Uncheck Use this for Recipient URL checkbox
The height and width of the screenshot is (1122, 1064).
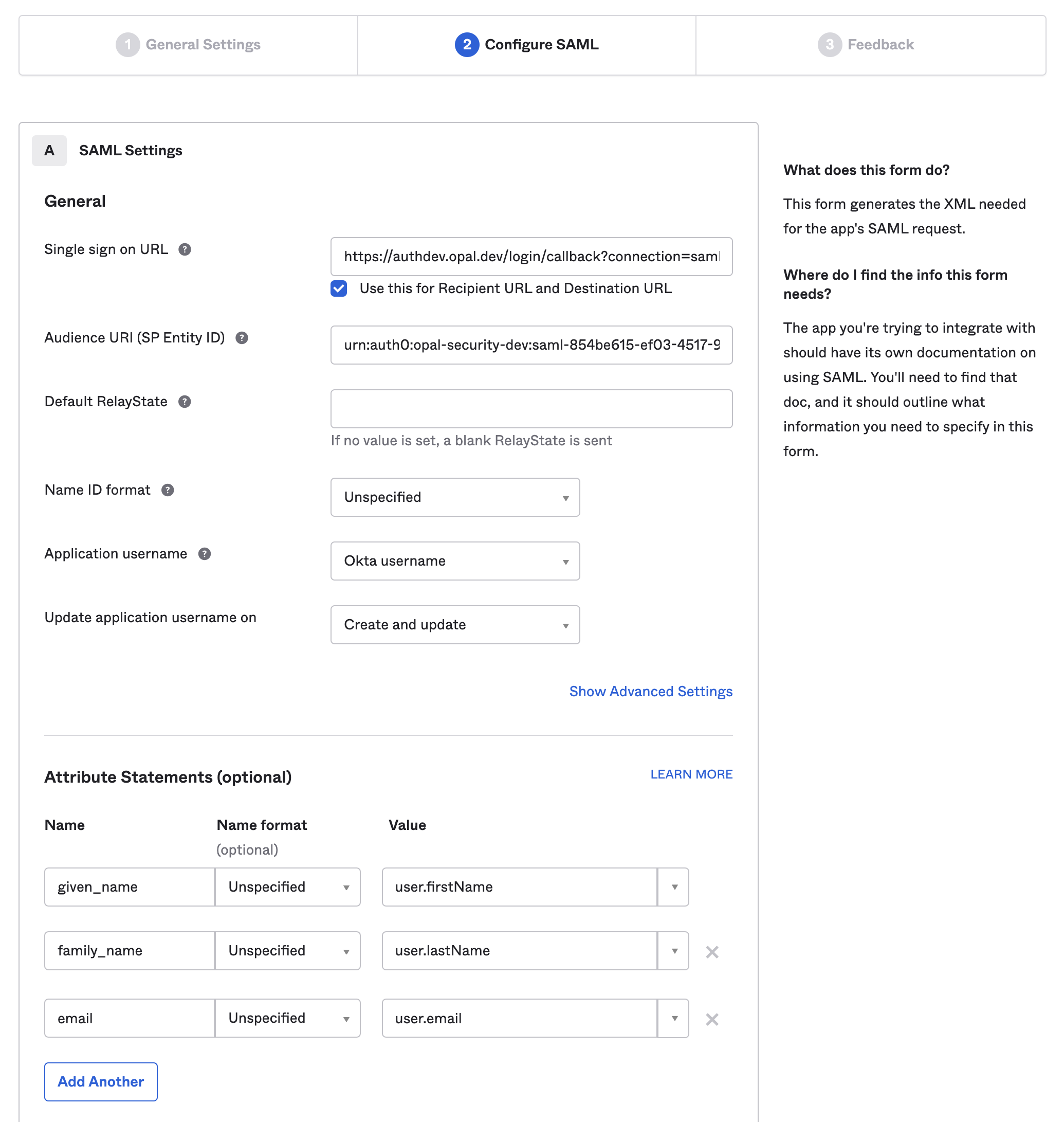339,288
